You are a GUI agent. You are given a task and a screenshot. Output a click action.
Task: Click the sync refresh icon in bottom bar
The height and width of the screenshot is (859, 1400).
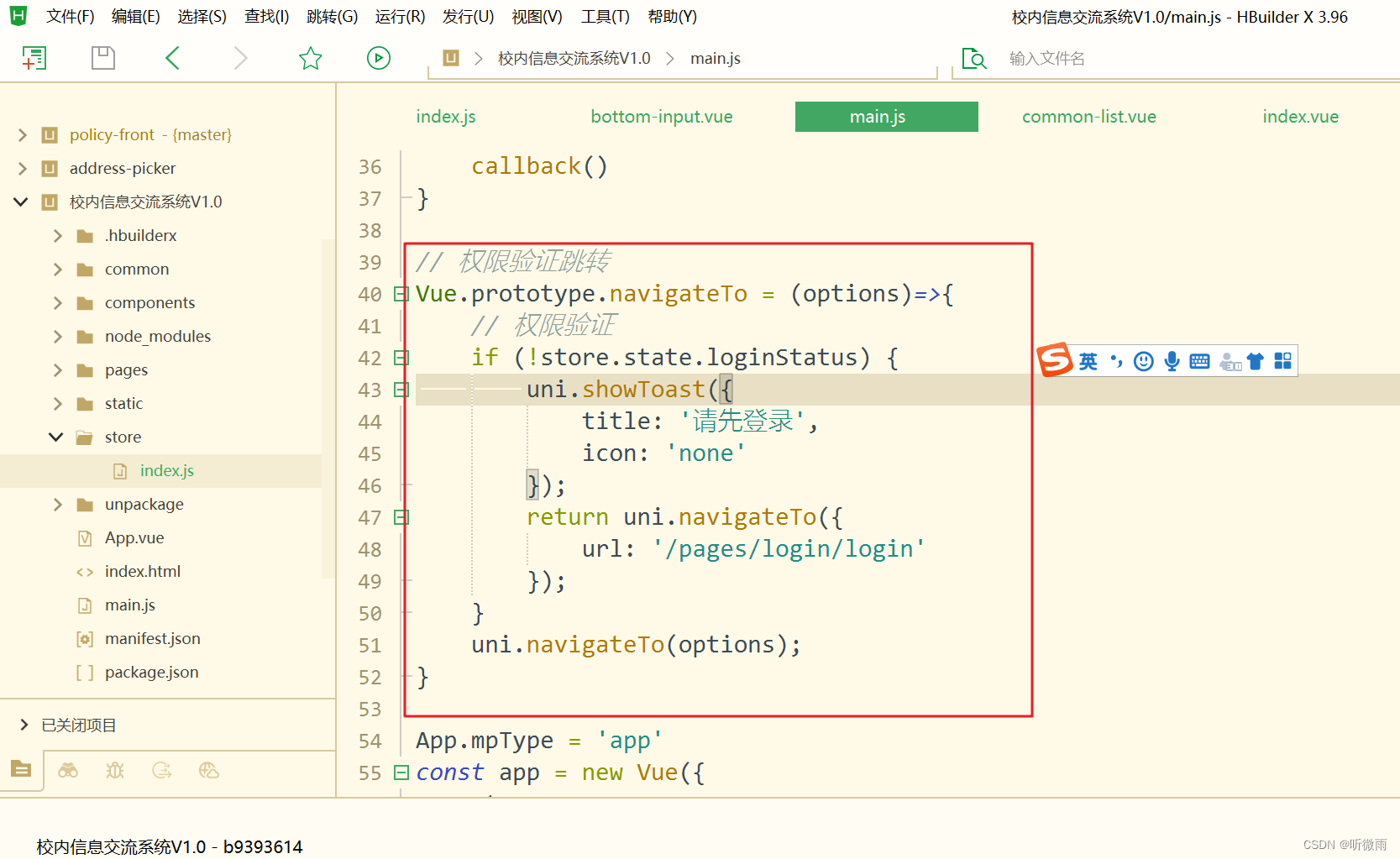click(x=162, y=770)
